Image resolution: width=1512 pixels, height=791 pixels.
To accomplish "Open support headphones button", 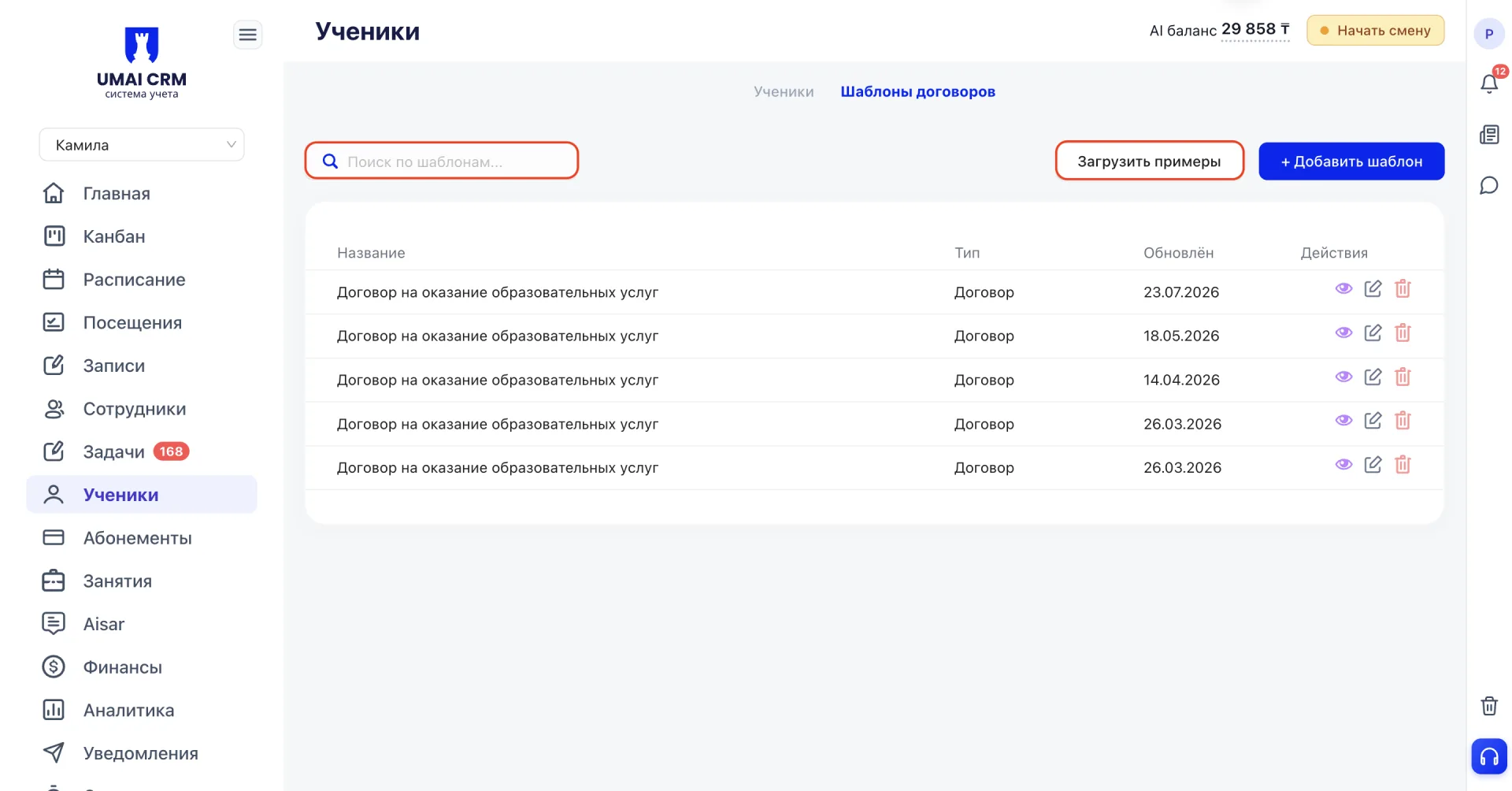I will 1488,756.
